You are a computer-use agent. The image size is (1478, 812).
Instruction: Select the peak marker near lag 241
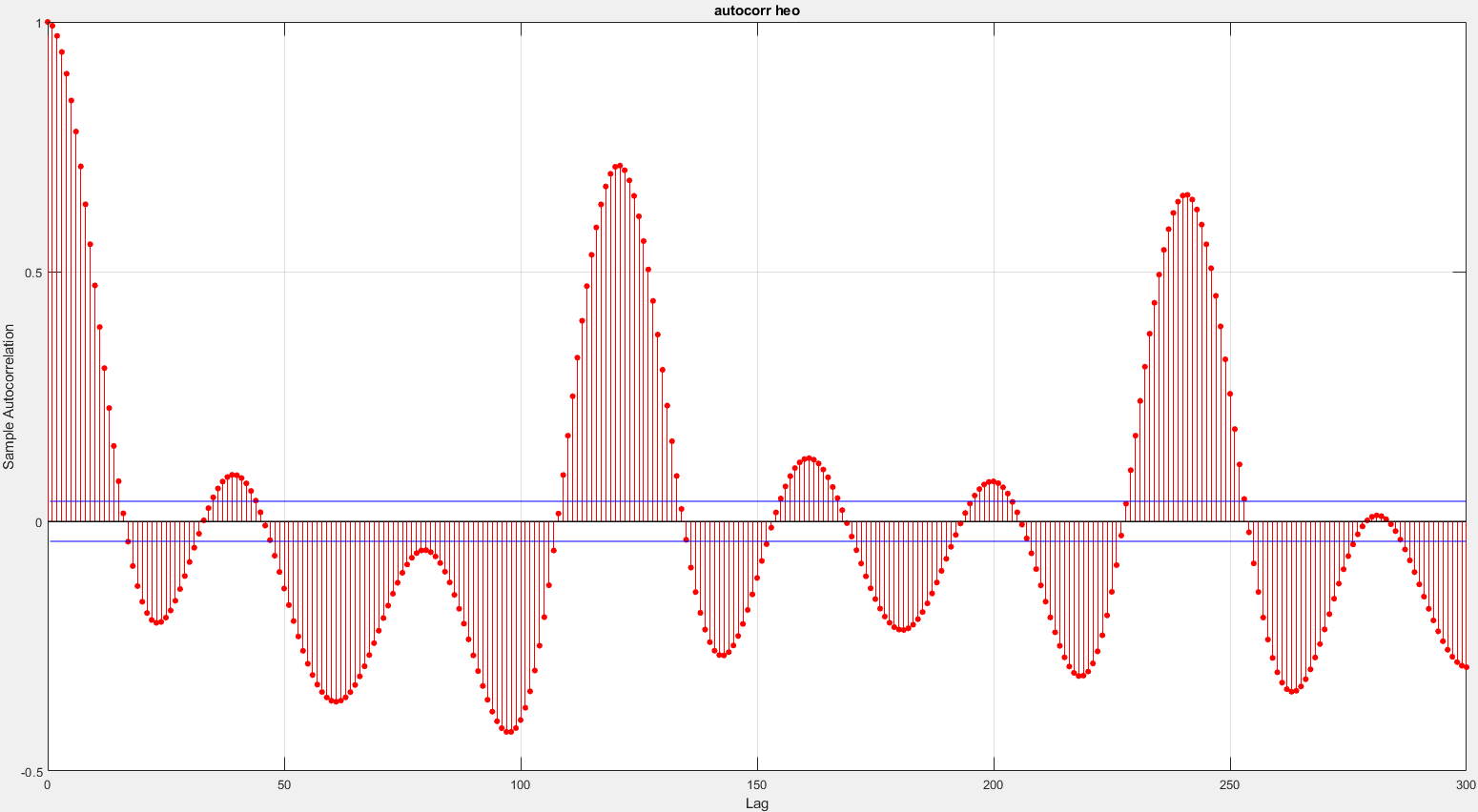click(x=1187, y=194)
